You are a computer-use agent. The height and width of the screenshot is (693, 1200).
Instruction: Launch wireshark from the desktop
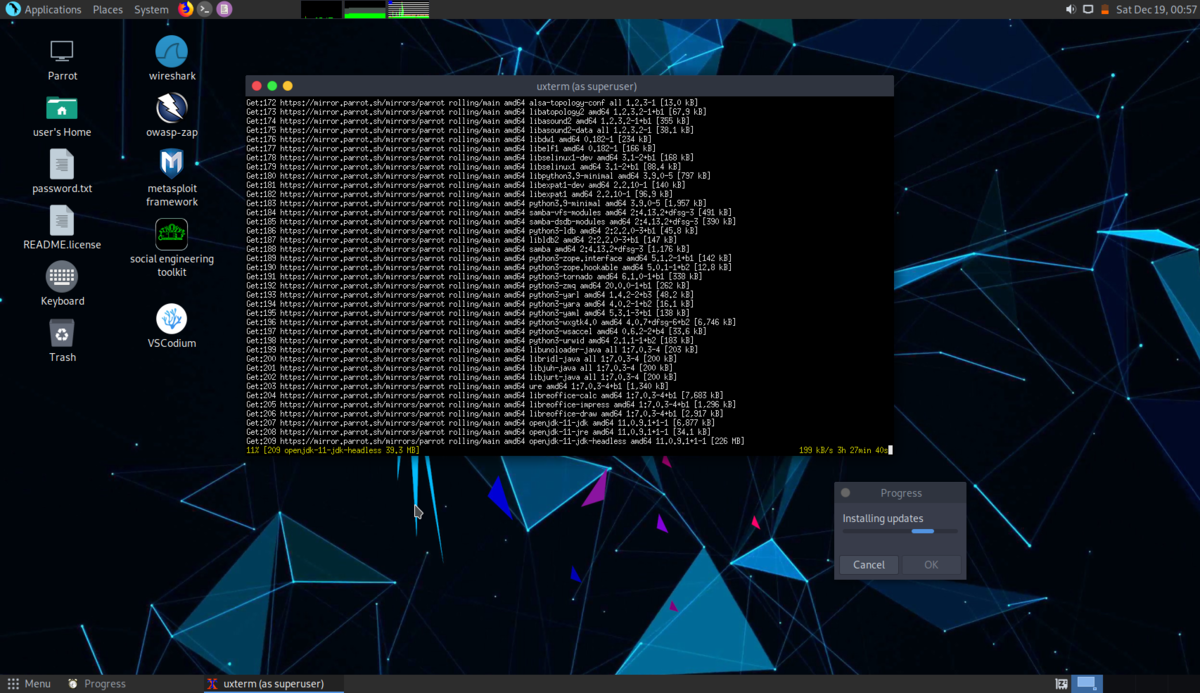pyautogui.click(x=172, y=51)
